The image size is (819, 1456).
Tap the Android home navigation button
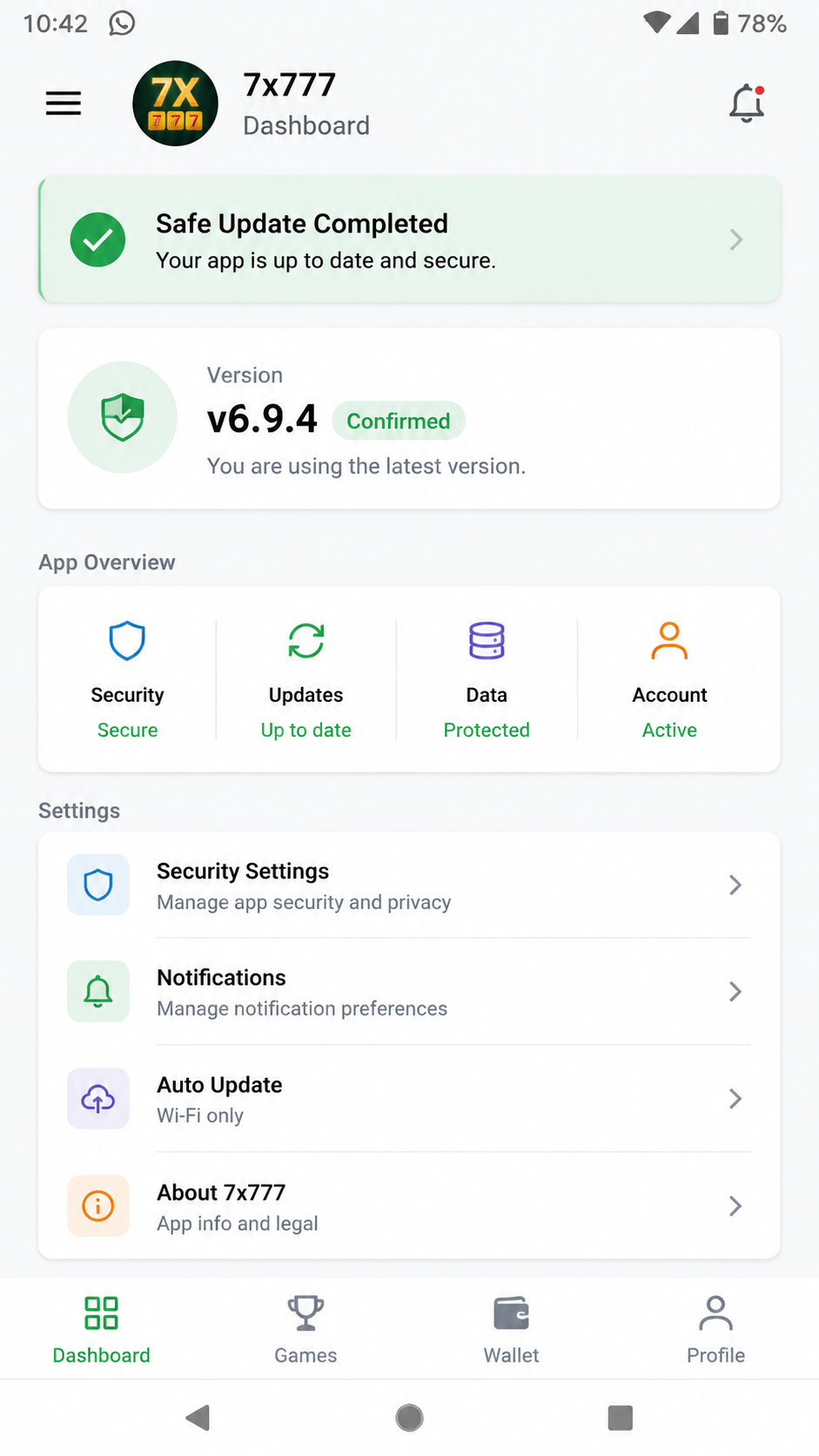[x=409, y=1418]
